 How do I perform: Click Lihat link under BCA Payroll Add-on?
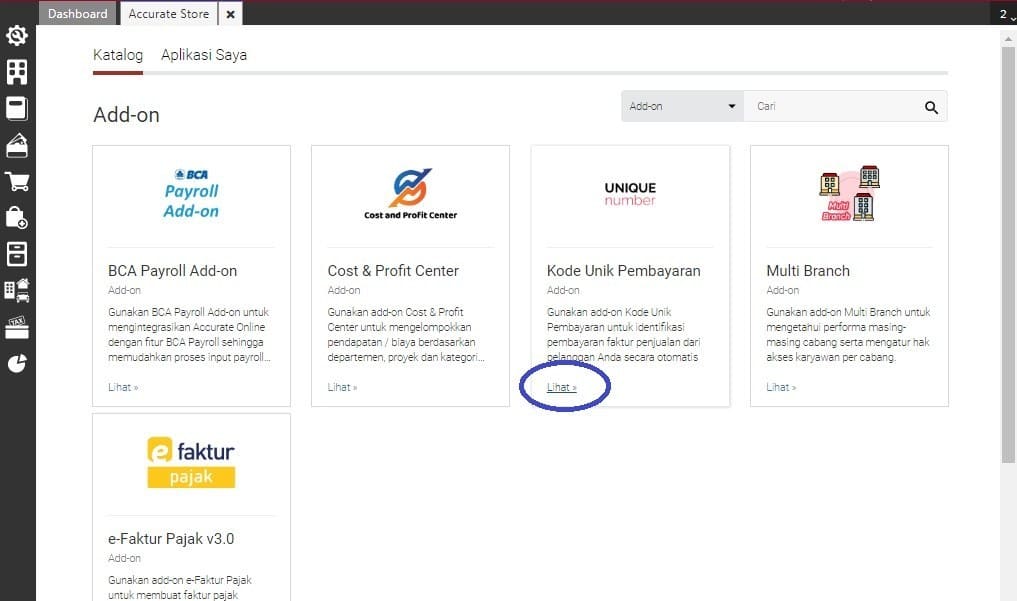click(x=123, y=387)
